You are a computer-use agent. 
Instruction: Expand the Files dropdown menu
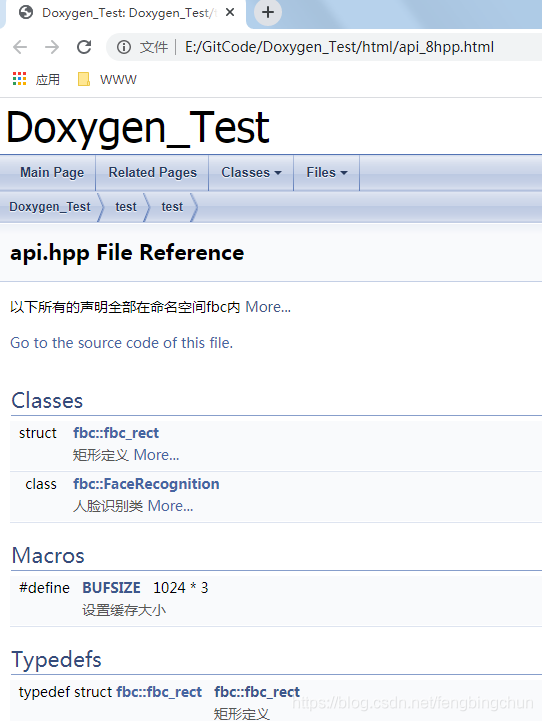(327, 172)
